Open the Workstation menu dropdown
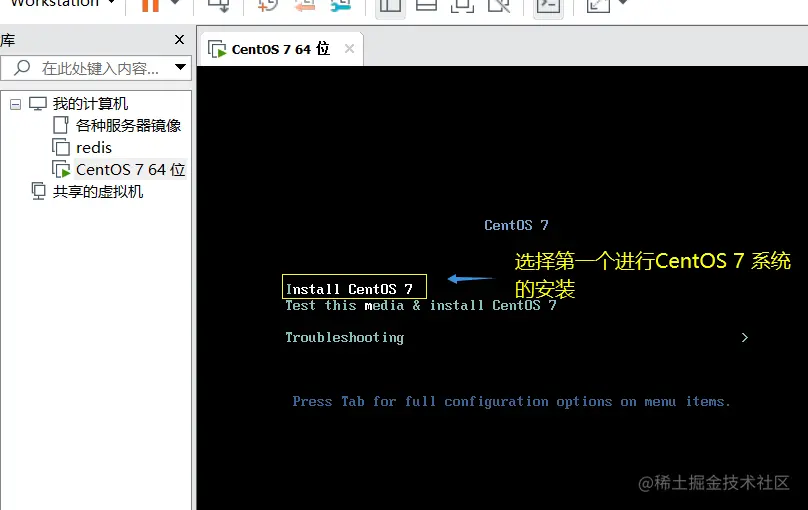 coord(62,3)
